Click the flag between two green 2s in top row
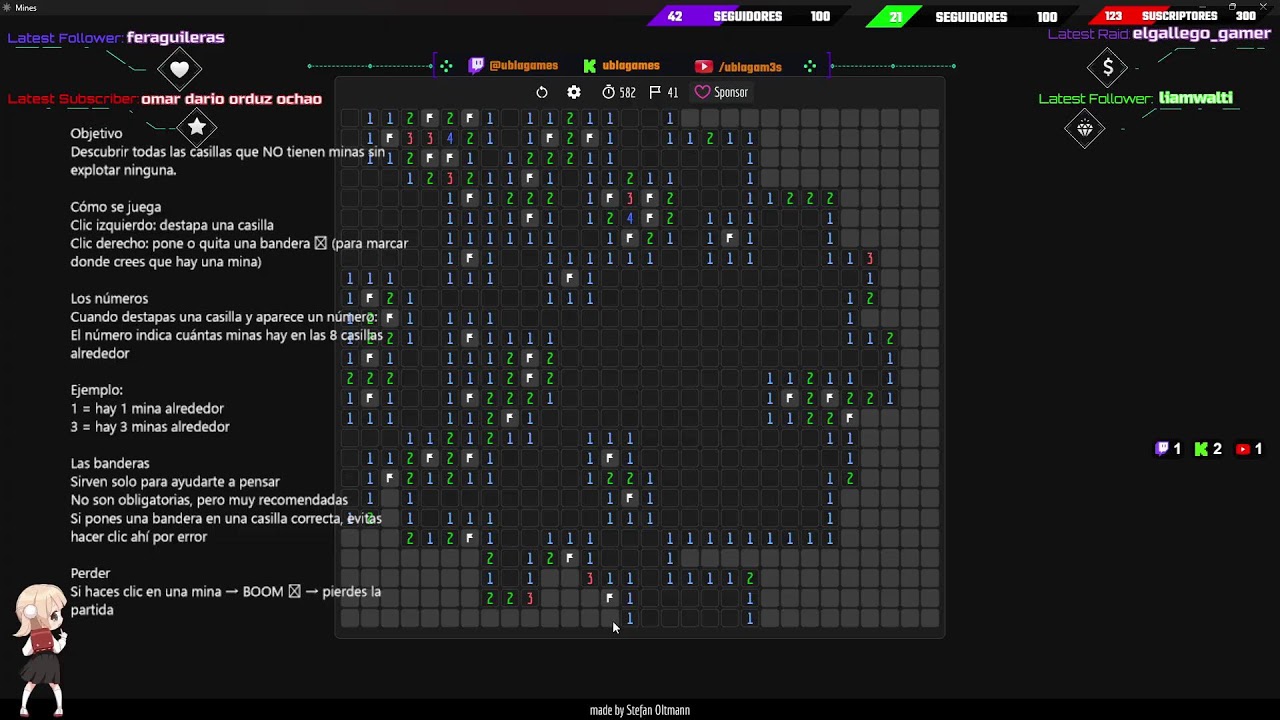 [430, 118]
